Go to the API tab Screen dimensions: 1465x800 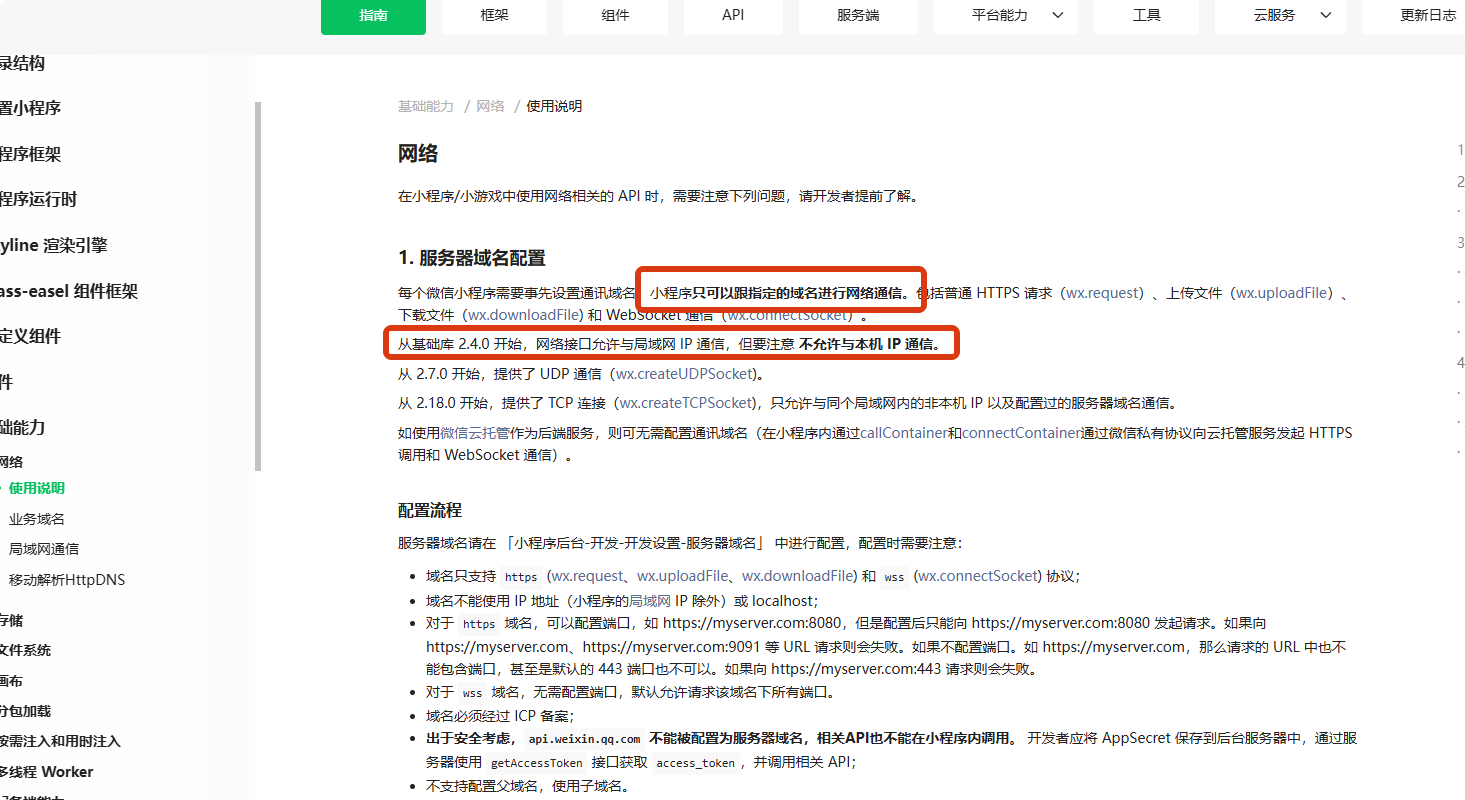[x=733, y=15]
